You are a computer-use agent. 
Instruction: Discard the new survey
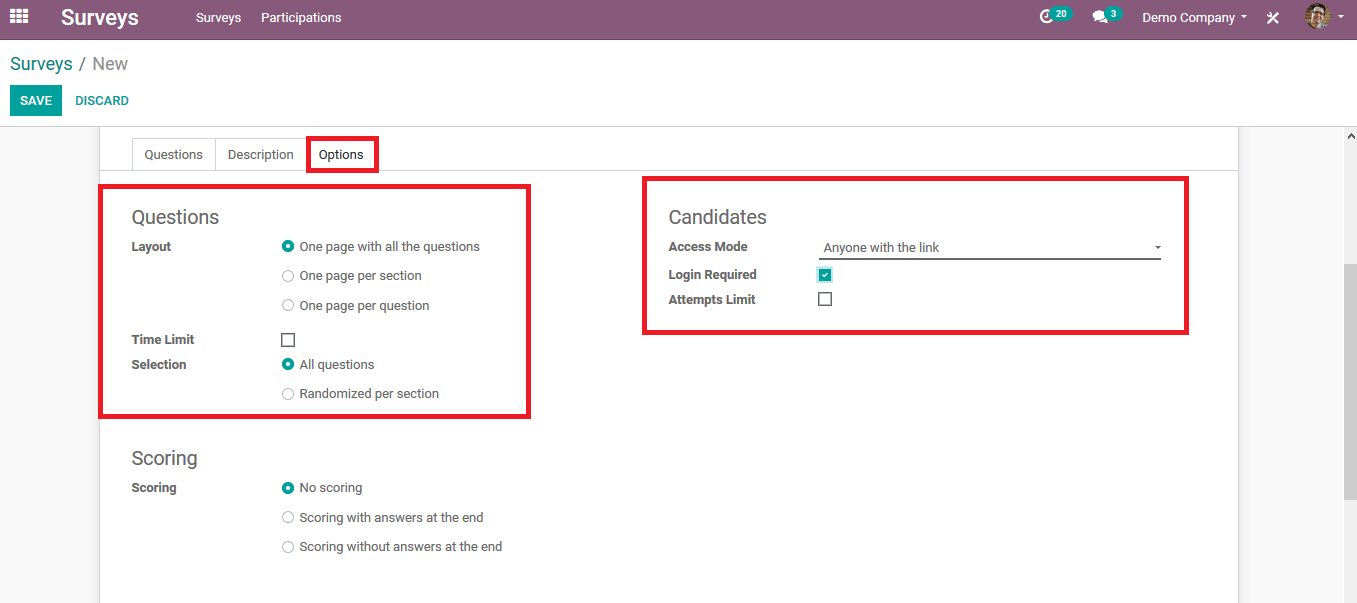click(x=102, y=101)
